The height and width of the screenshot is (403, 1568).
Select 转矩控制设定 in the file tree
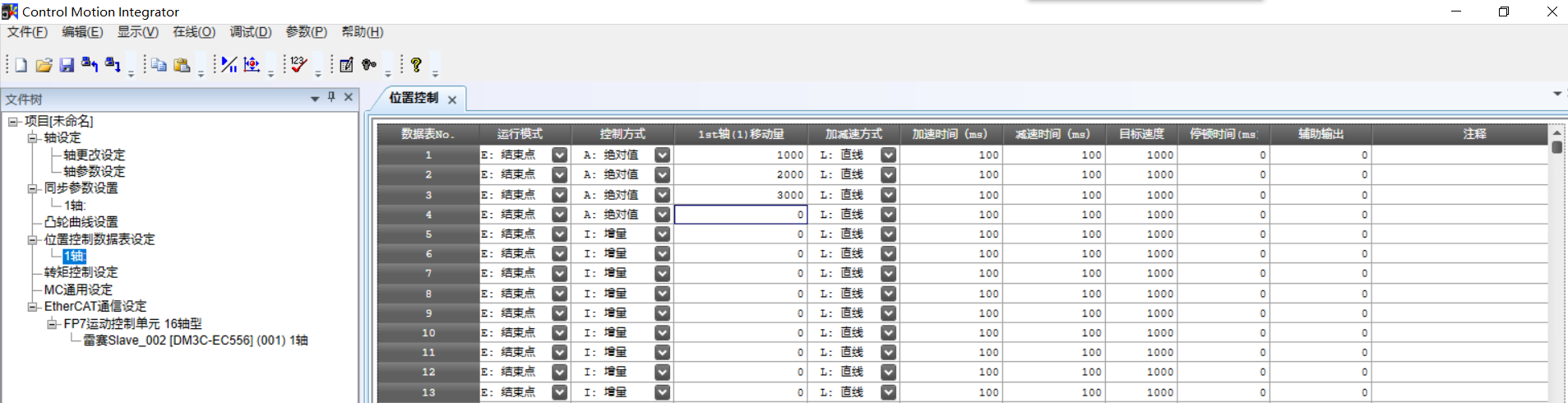81,272
